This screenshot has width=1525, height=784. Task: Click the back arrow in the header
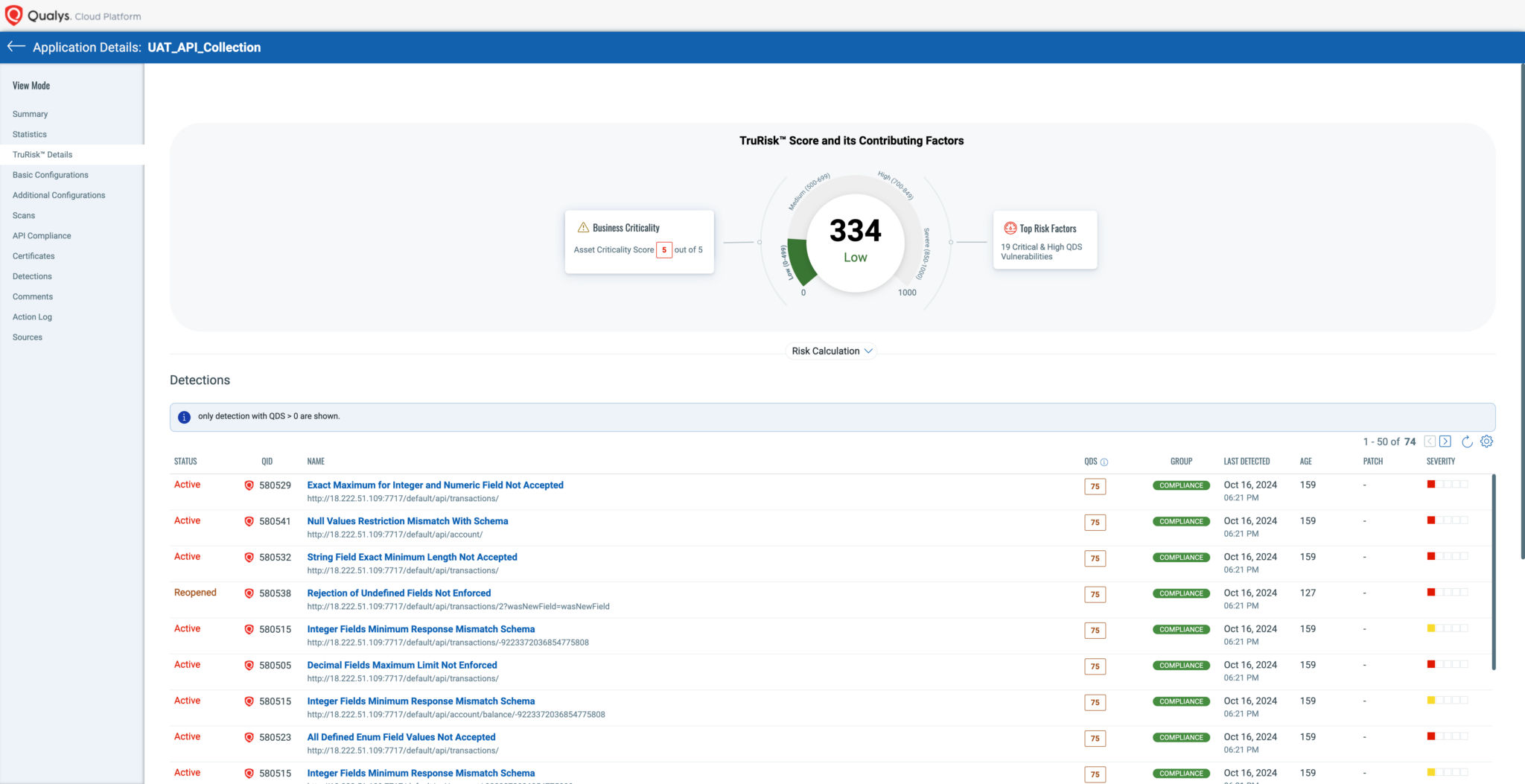pyautogui.click(x=15, y=47)
